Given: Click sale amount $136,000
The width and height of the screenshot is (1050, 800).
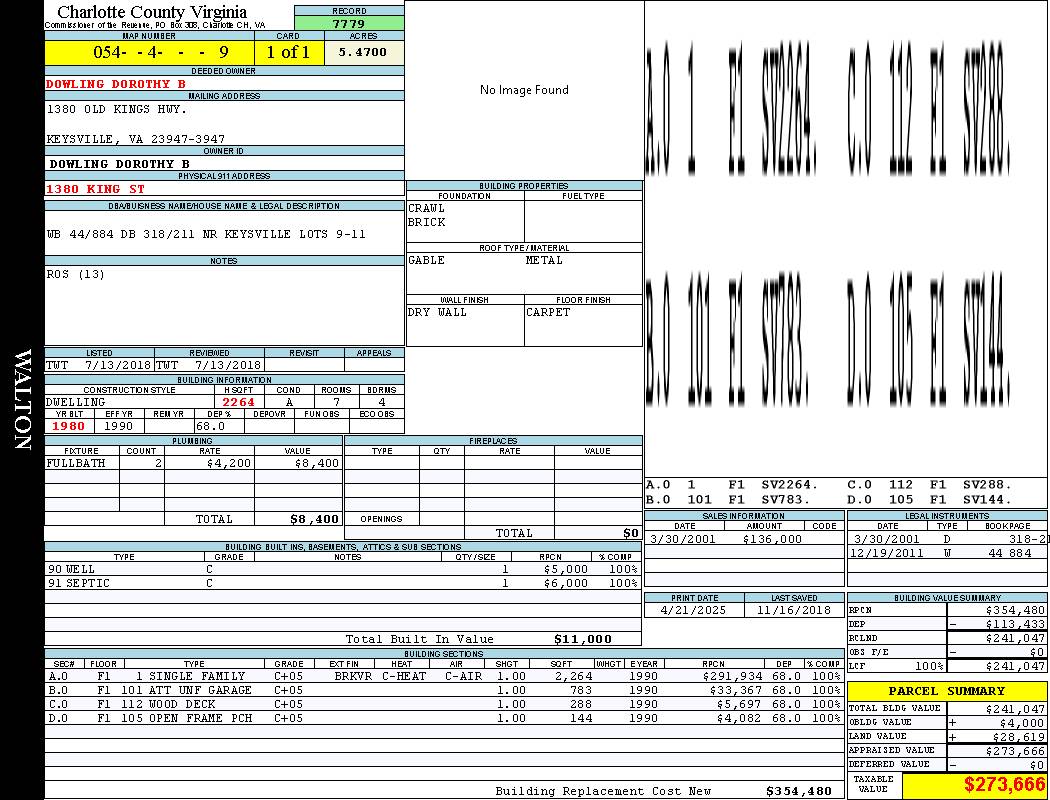Looking at the screenshot, I should click(x=771, y=539).
